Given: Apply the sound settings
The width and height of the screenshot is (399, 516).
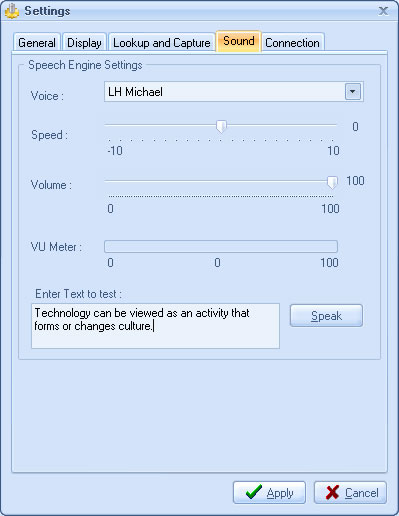Looking at the screenshot, I should (x=269, y=492).
